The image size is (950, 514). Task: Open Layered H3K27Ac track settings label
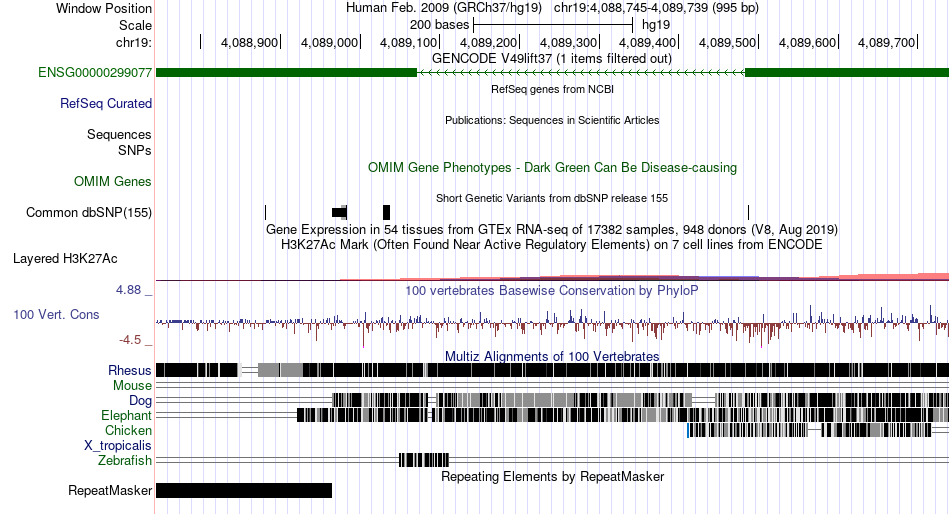(x=65, y=259)
